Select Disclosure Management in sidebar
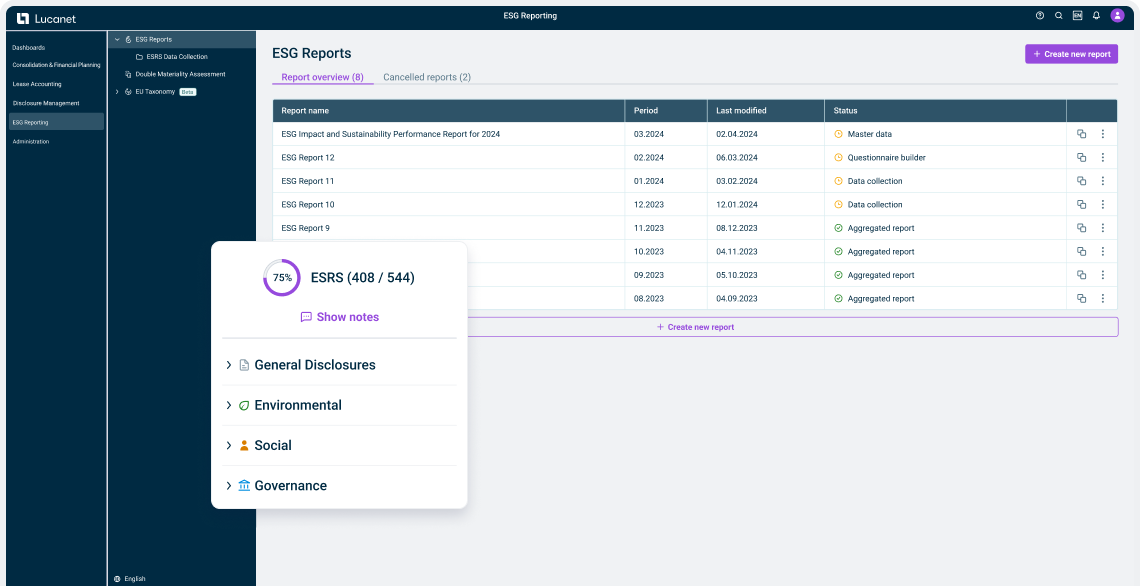 click(46, 103)
